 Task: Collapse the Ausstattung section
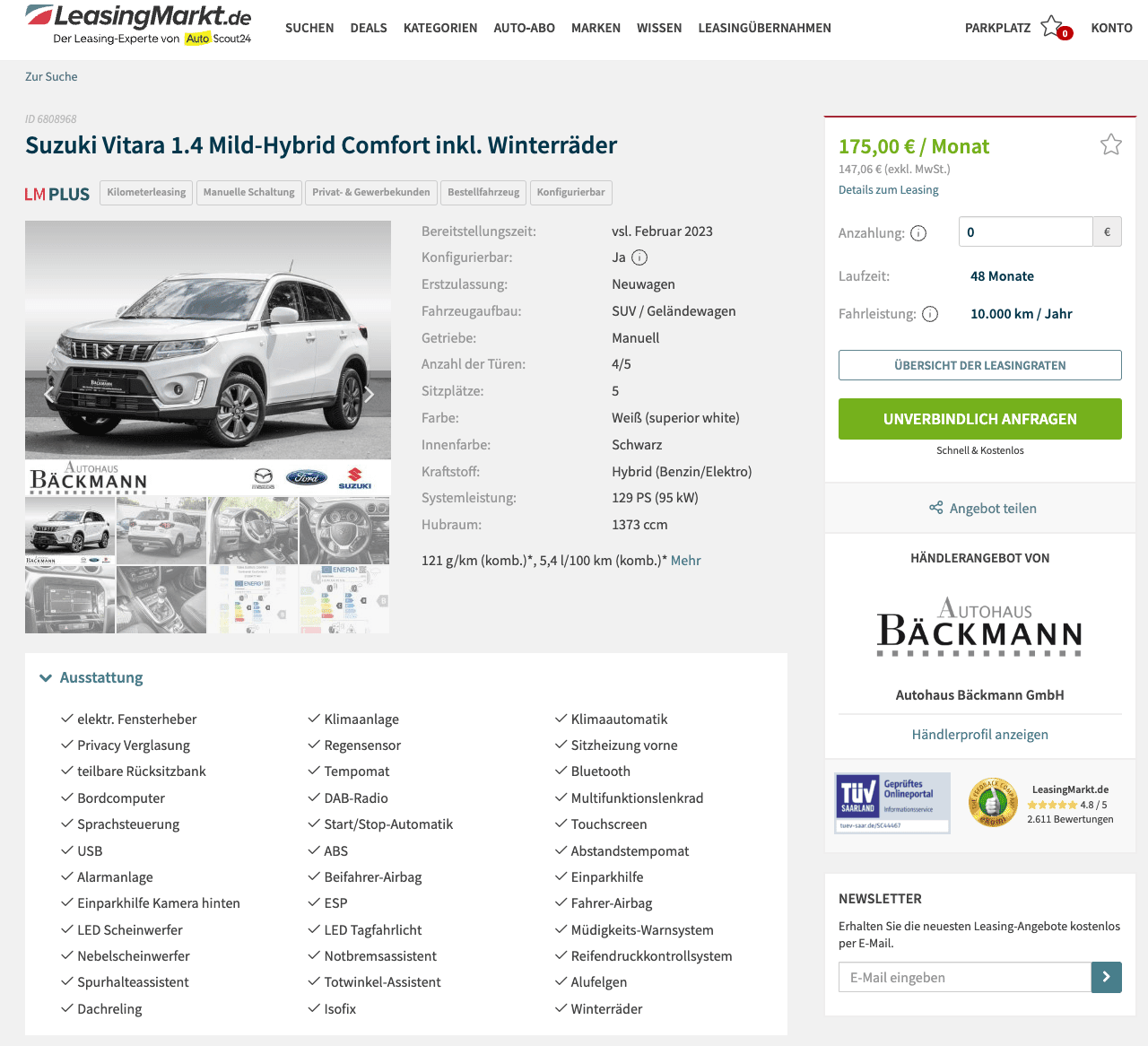coord(91,678)
